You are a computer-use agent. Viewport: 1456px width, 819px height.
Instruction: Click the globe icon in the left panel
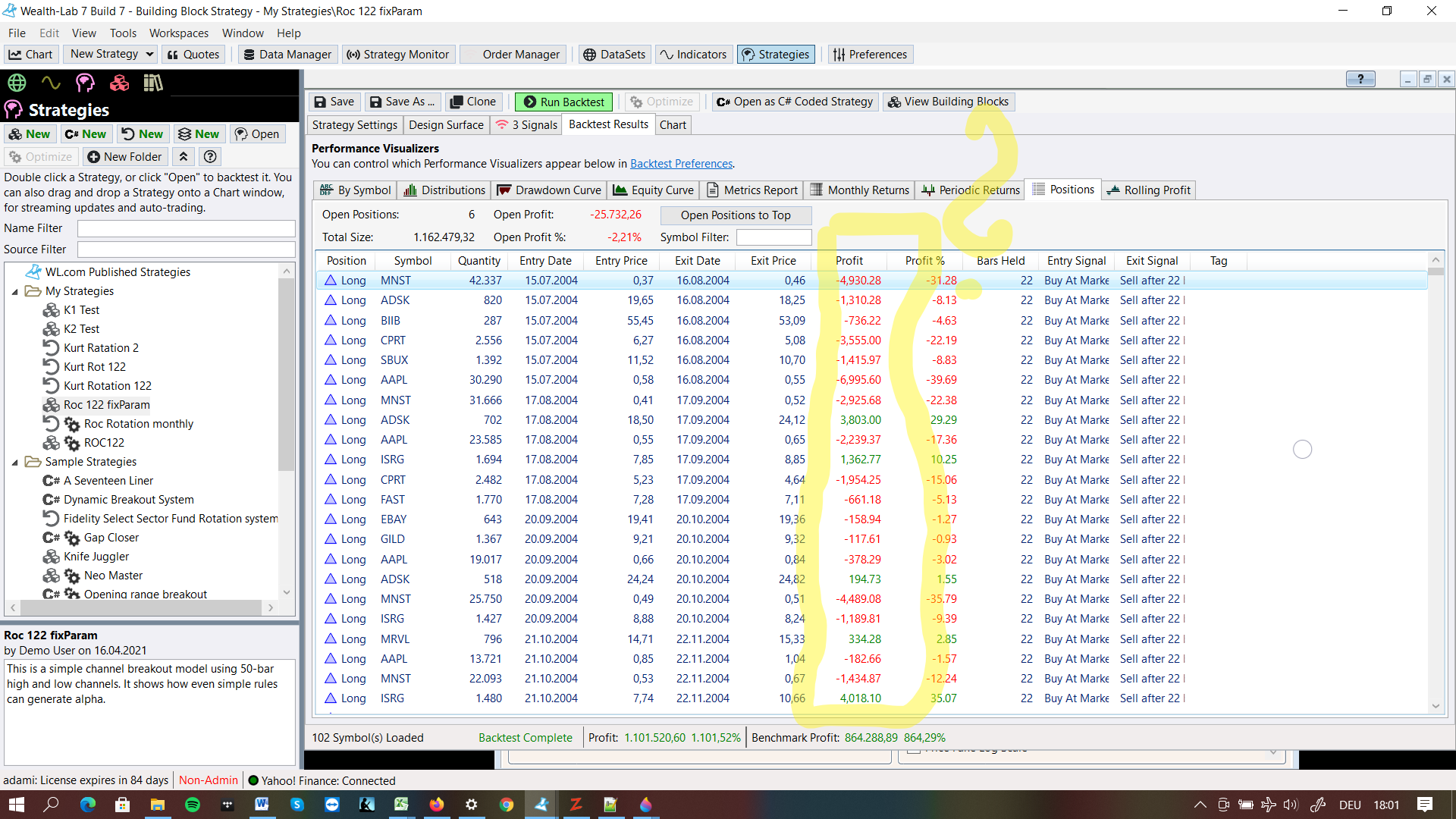17,83
